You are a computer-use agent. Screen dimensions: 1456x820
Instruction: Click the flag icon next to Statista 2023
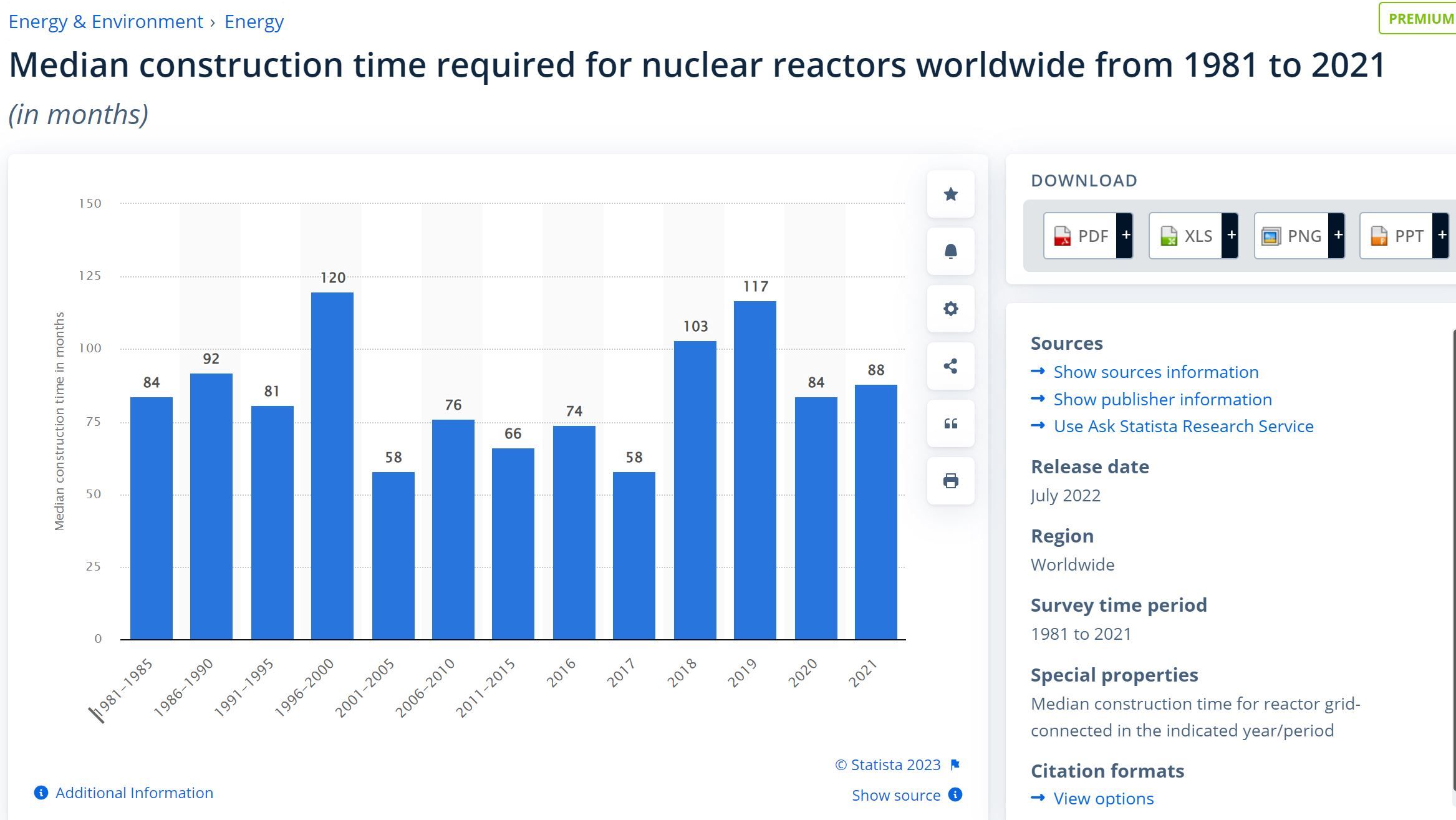tap(955, 765)
